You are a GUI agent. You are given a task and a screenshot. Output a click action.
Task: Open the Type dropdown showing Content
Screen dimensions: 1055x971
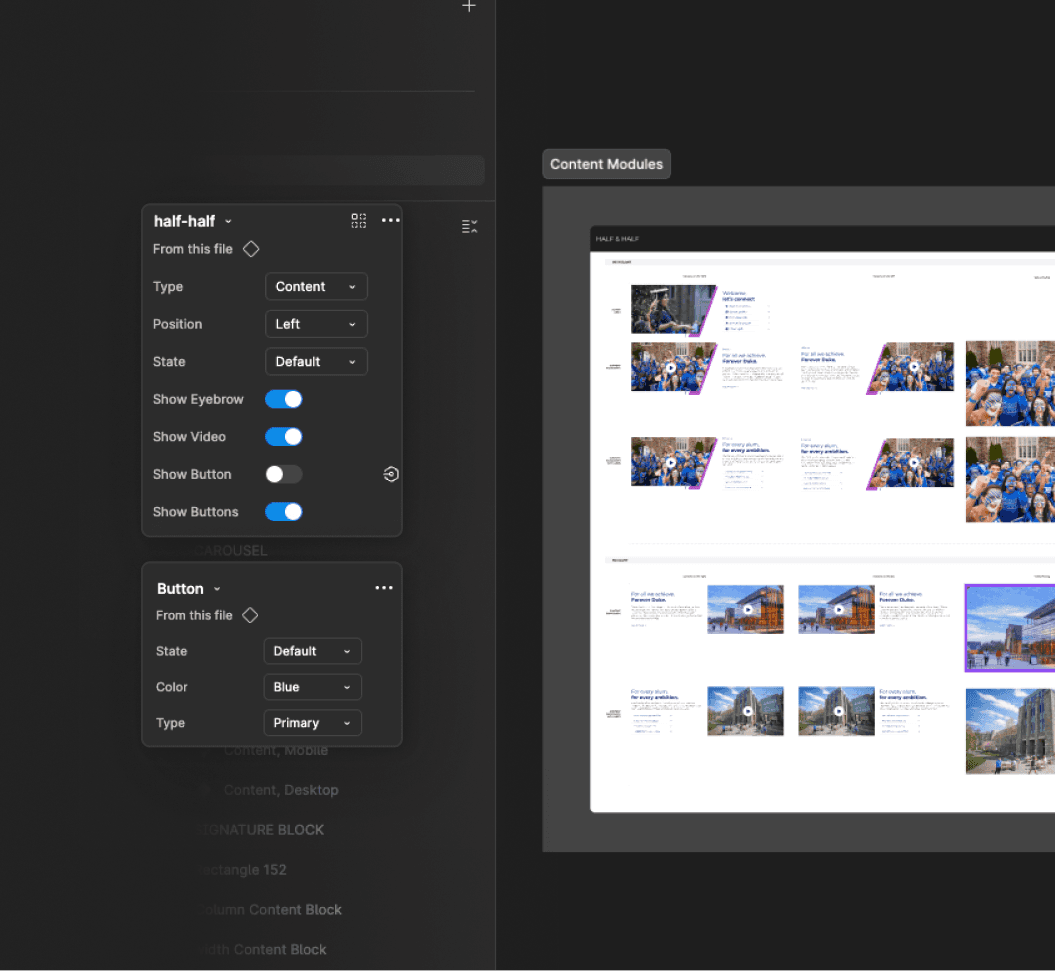click(316, 286)
